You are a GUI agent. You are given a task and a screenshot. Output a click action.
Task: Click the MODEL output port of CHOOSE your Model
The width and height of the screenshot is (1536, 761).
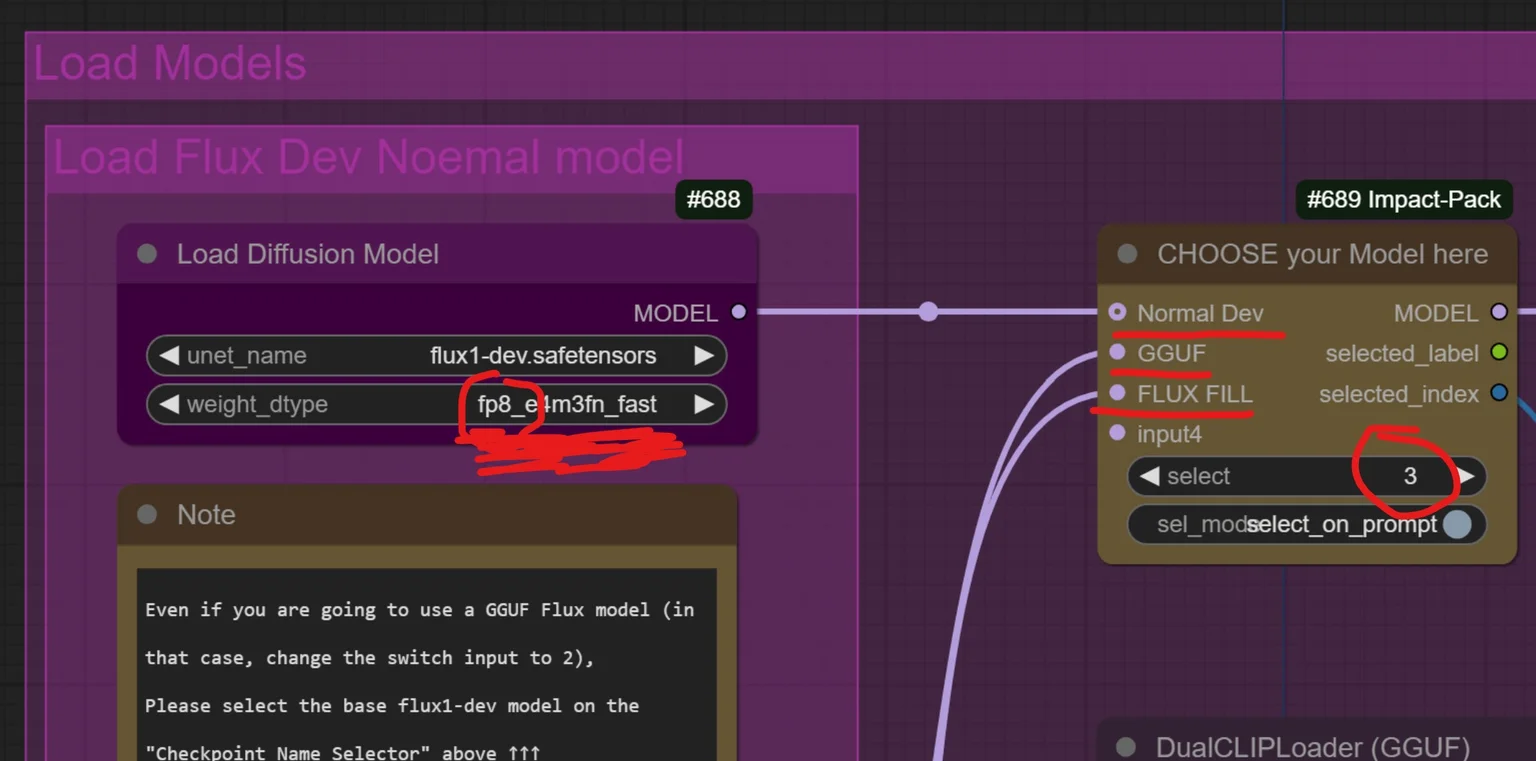1499,313
